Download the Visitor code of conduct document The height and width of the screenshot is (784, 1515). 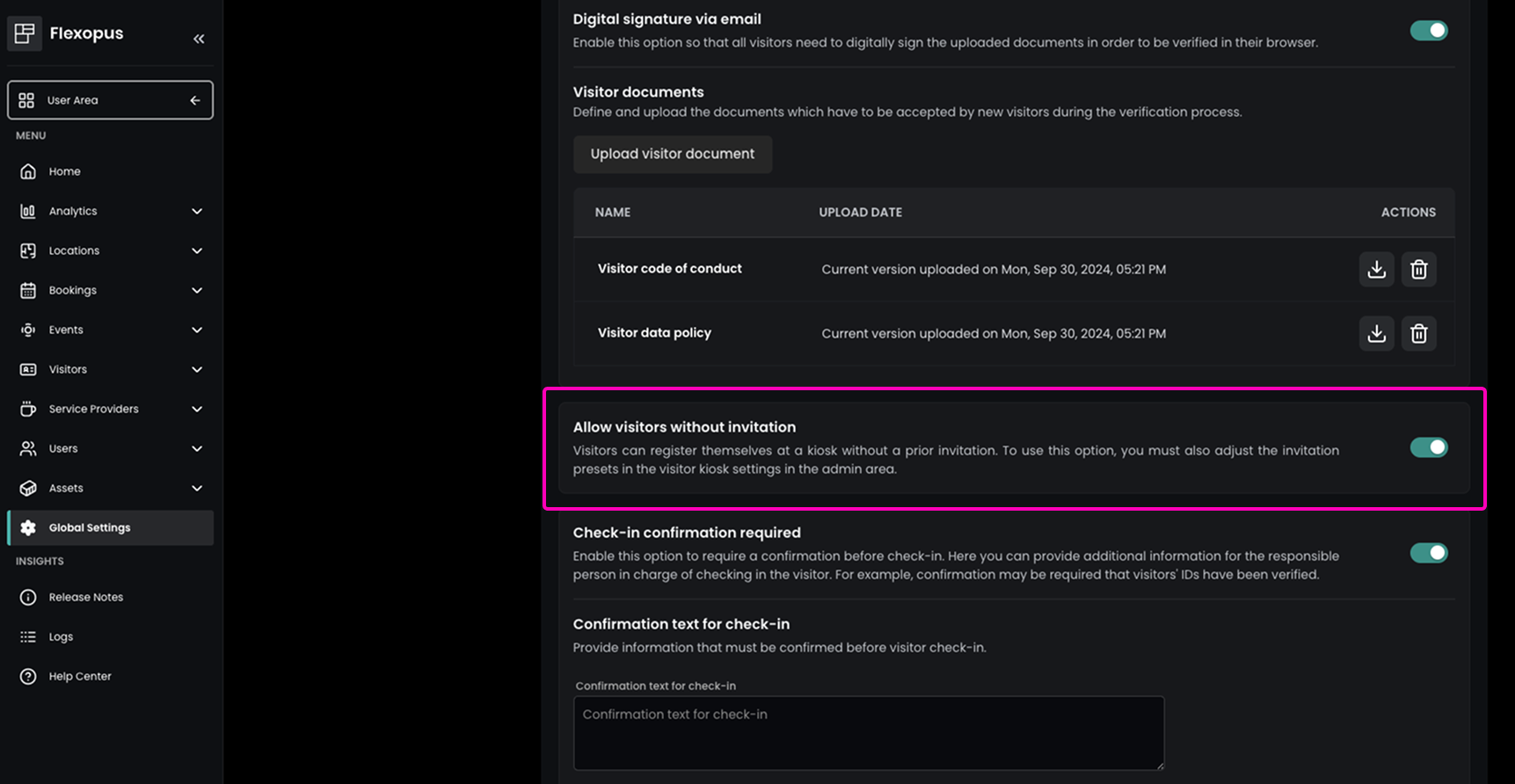coord(1376,269)
